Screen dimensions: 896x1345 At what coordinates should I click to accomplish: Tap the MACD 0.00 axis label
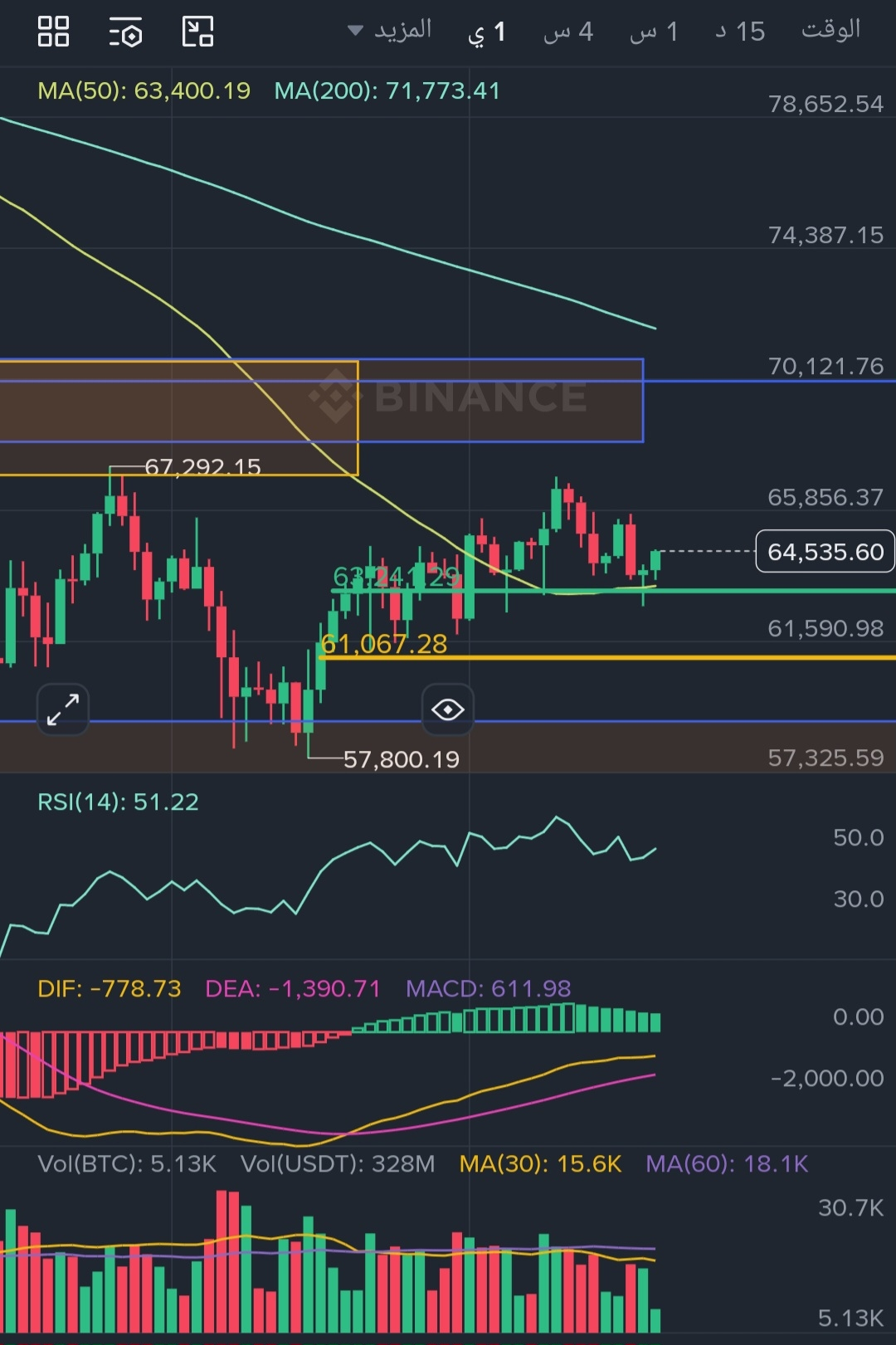859,1016
